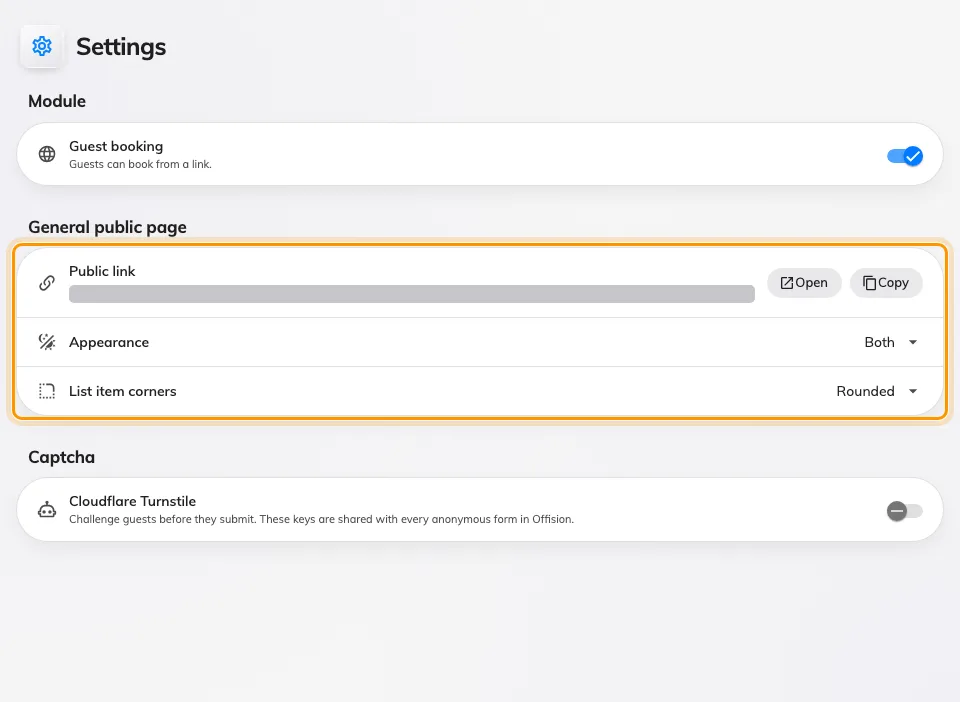Click the Cloudflare Turnstile label
Viewport: 960px width, 702px height.
click(132, 501)
